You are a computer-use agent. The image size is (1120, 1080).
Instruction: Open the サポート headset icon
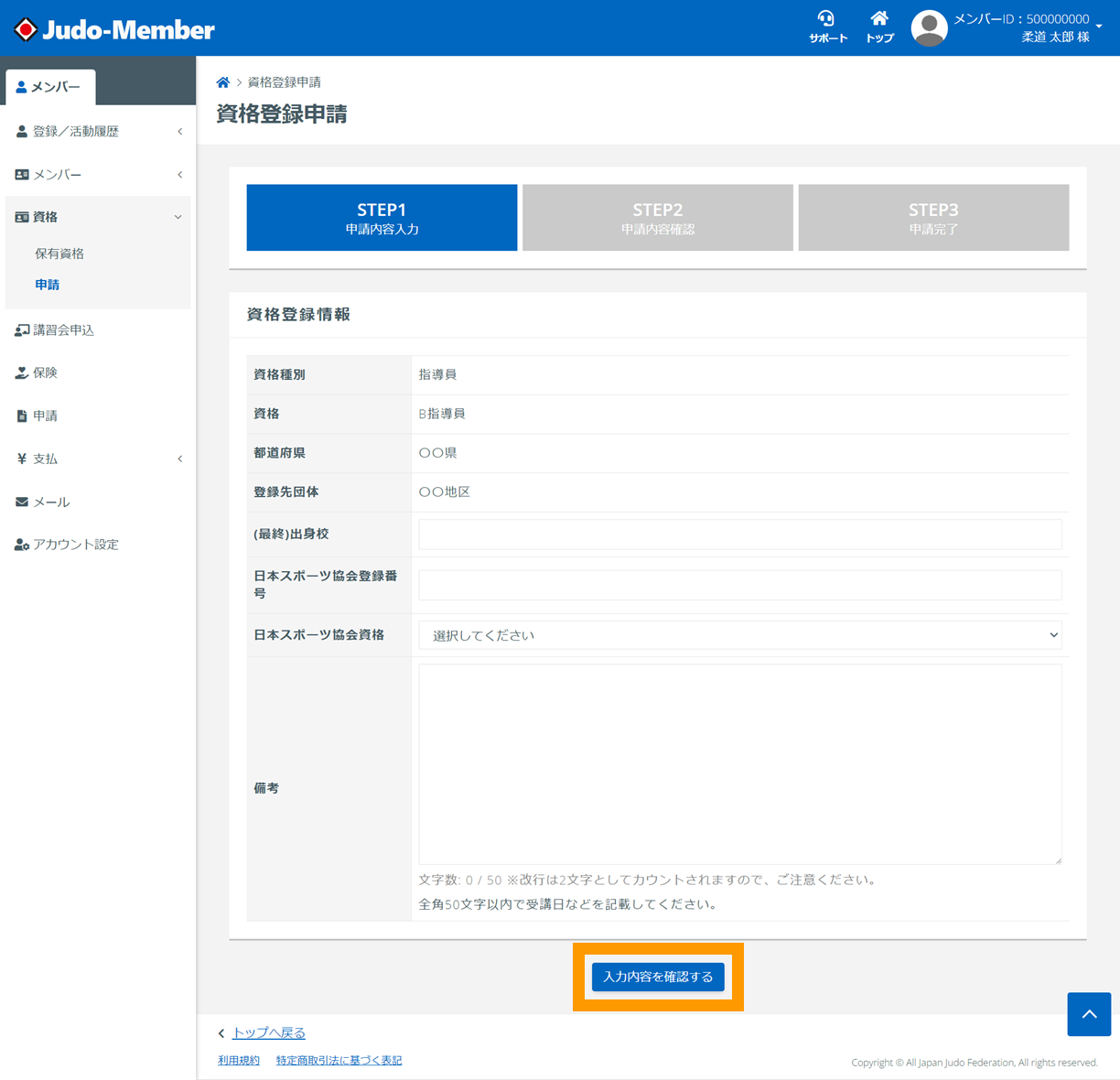pyautogui.click(x=827, y=27)
